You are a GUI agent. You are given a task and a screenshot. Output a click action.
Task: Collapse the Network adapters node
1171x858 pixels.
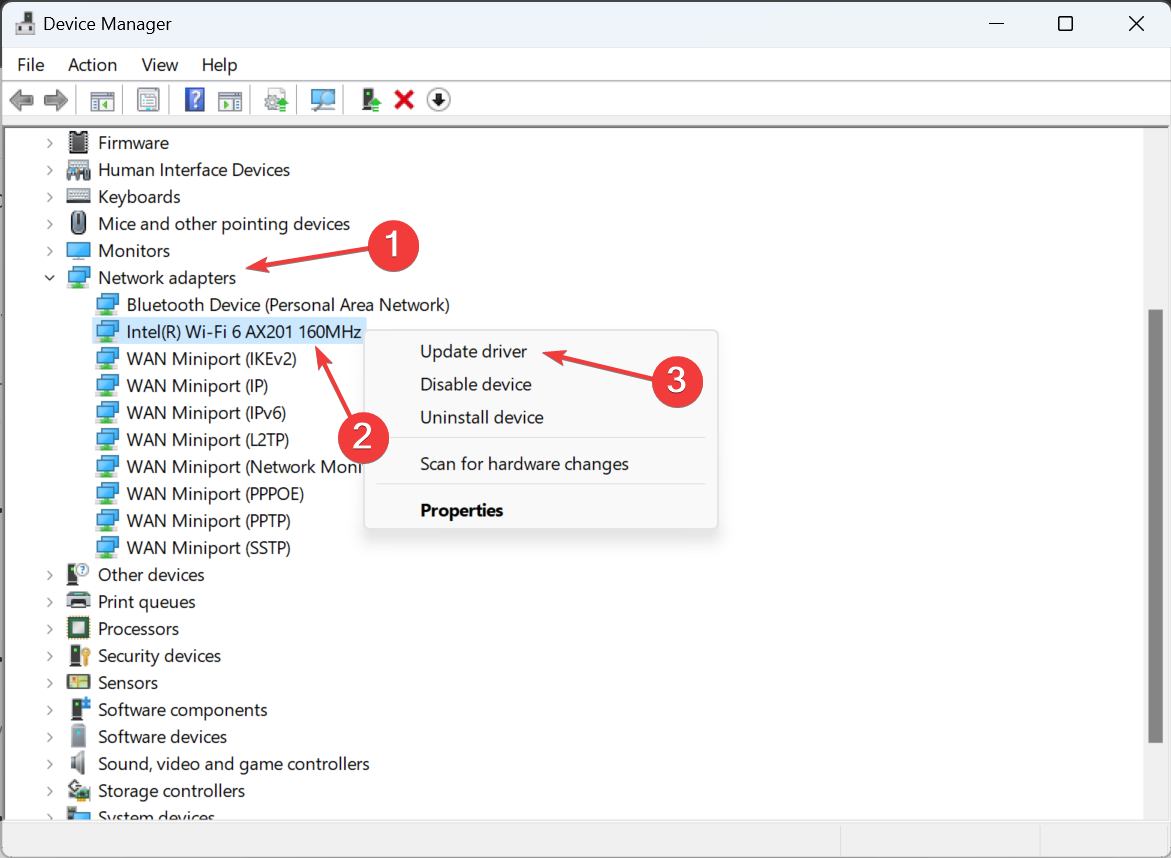[x=49, y=278]
